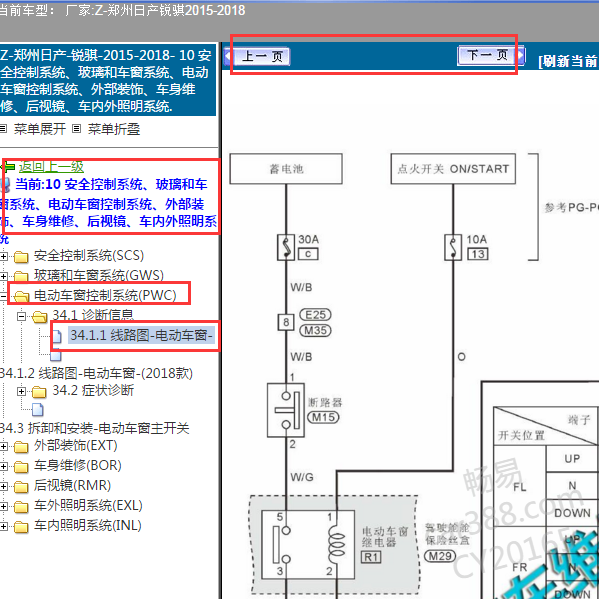This screenshot has width=599, height=599.
Task: Click the open folder icon of 电动车窗控制系统(PWC)
Action: [x=21, y=296]
